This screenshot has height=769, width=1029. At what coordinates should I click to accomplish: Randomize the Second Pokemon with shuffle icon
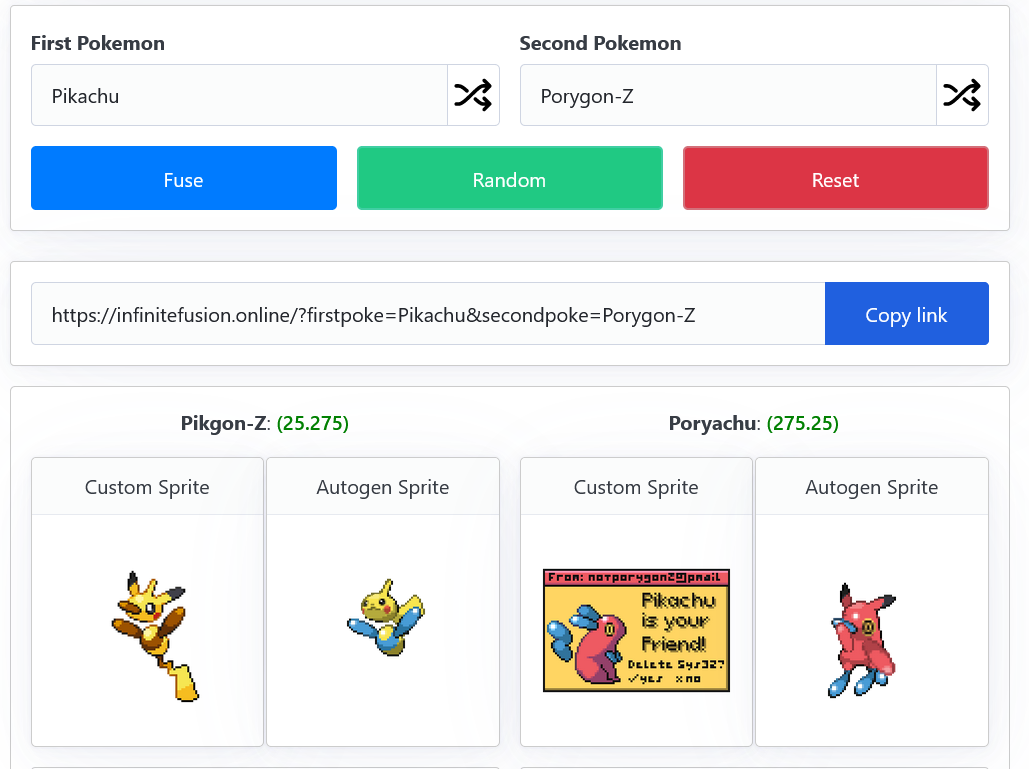pyautogui.click(x=962, y=96)
